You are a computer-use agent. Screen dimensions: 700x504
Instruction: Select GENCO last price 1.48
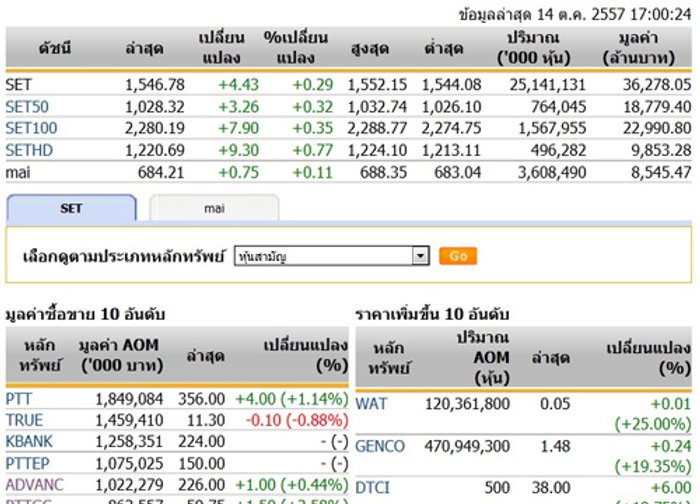tap(555, 446)
